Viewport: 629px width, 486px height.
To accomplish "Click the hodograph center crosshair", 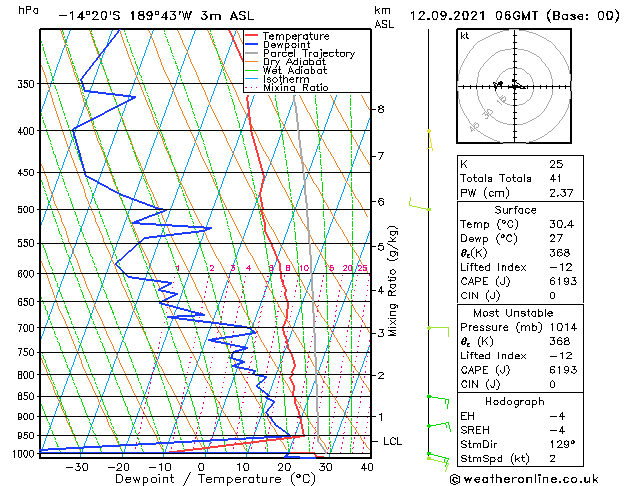I will pyautogui.click(x=514, y=86).
